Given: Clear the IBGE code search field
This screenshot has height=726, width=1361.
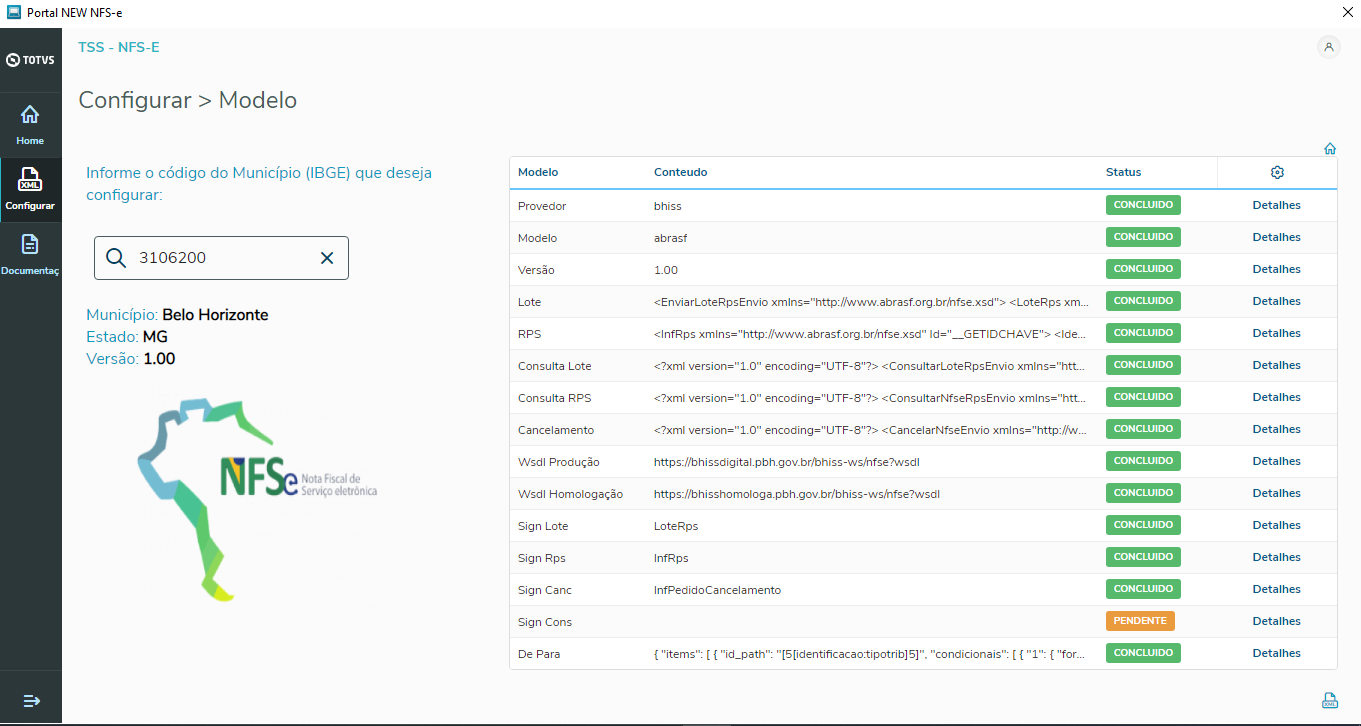Looking at the screenshot, I should coord(327,258).
